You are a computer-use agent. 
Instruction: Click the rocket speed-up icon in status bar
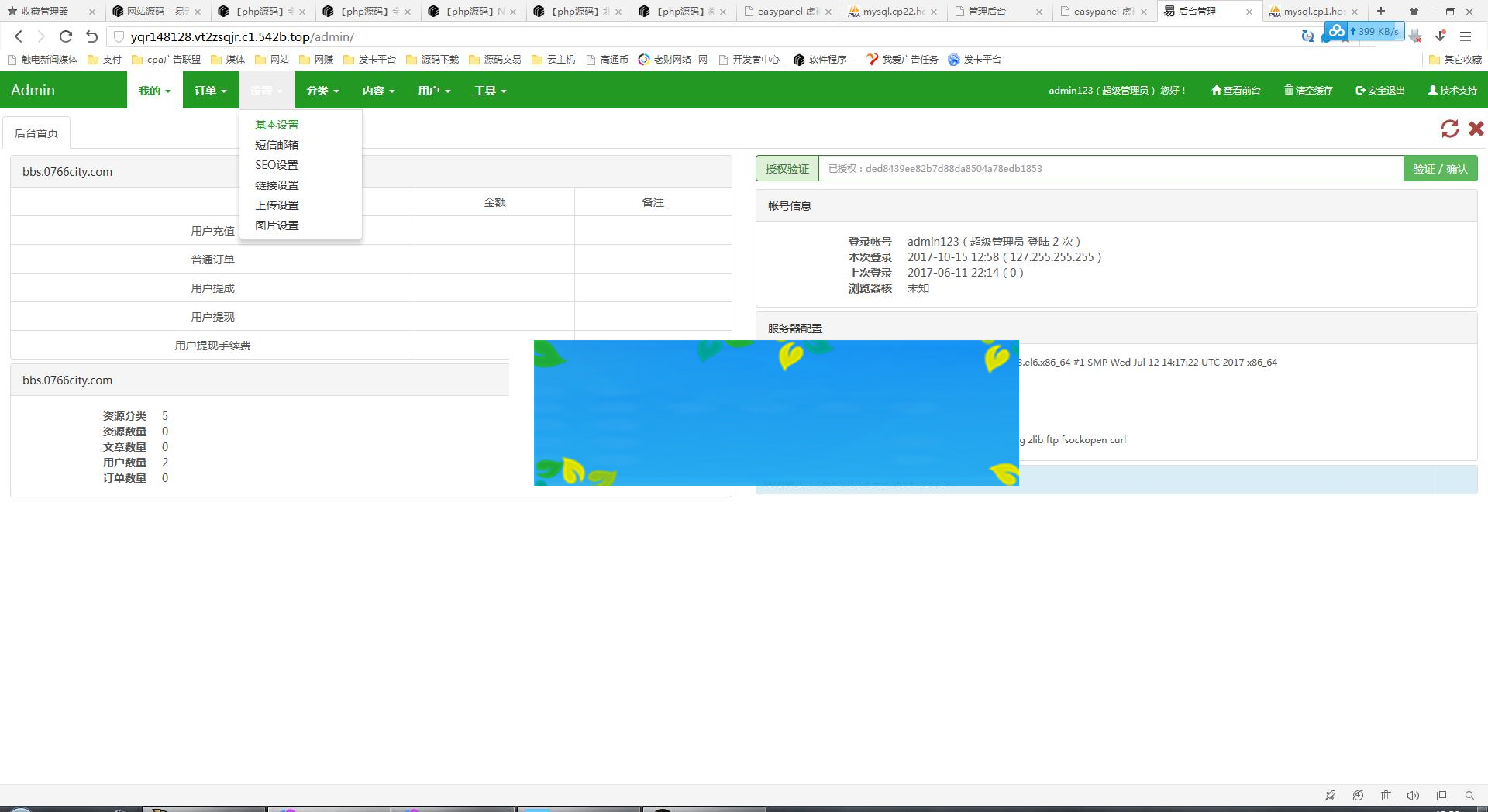coord(1330,795)
